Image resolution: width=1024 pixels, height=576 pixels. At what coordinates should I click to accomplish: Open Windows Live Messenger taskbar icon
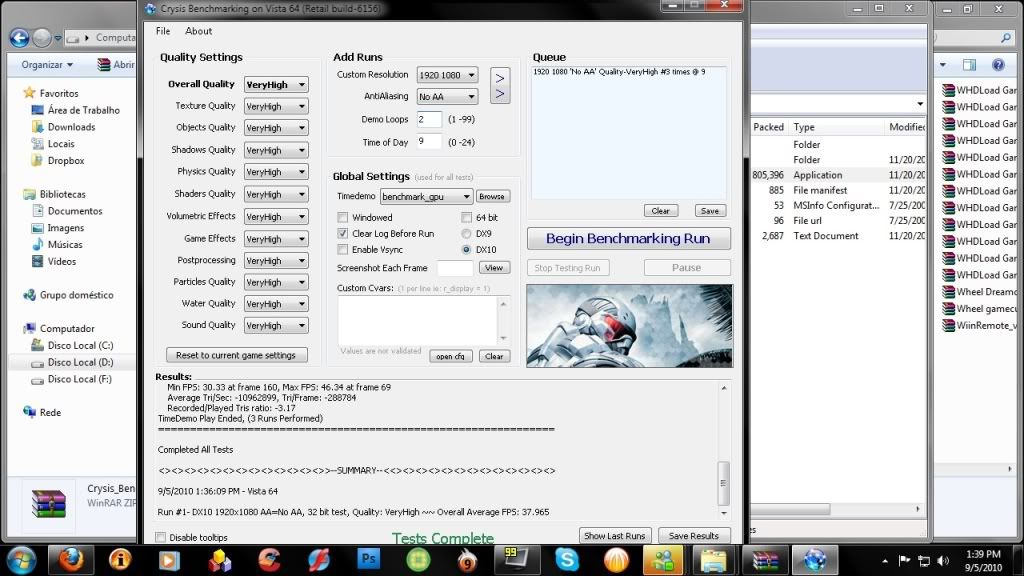[663, 560]
